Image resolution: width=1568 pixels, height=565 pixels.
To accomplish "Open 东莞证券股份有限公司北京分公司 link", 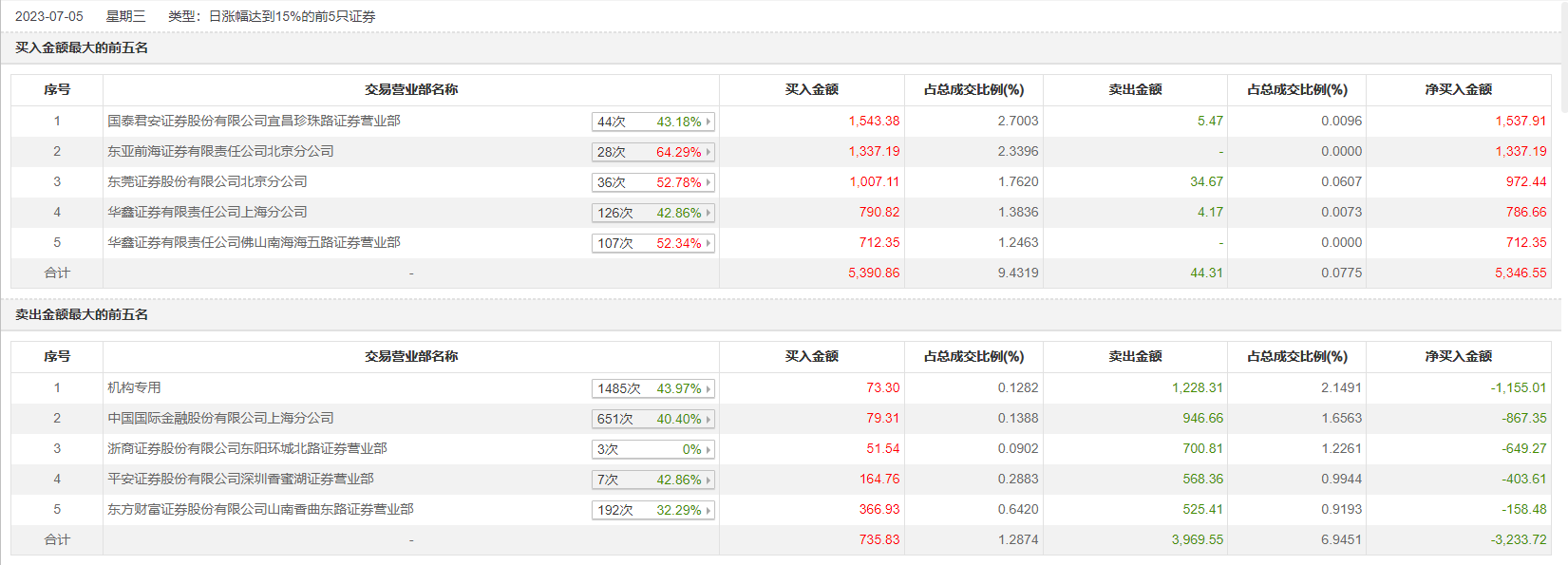I will point(207,181).
